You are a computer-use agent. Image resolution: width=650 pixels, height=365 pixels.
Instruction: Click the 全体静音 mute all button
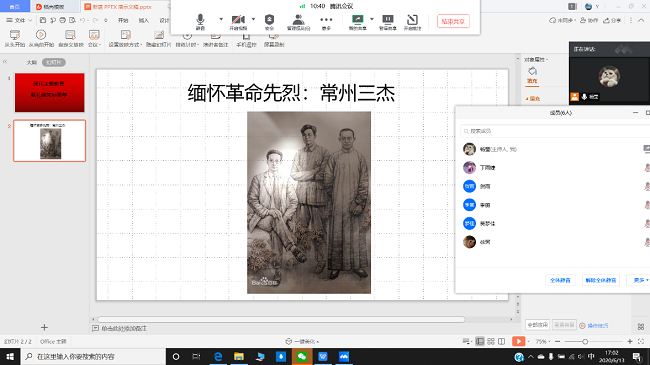point(560,280)
